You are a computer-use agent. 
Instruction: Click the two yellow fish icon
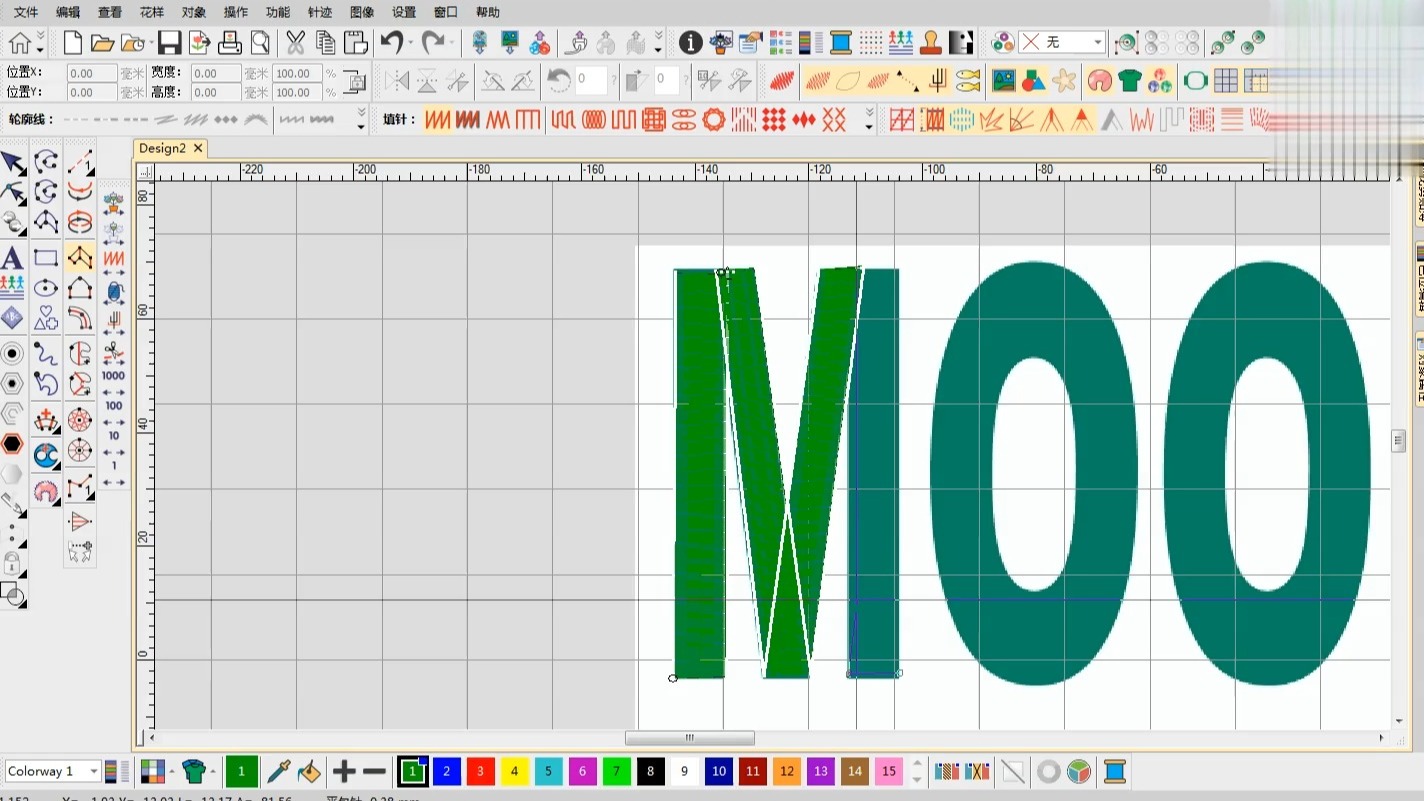pos(967,81)
